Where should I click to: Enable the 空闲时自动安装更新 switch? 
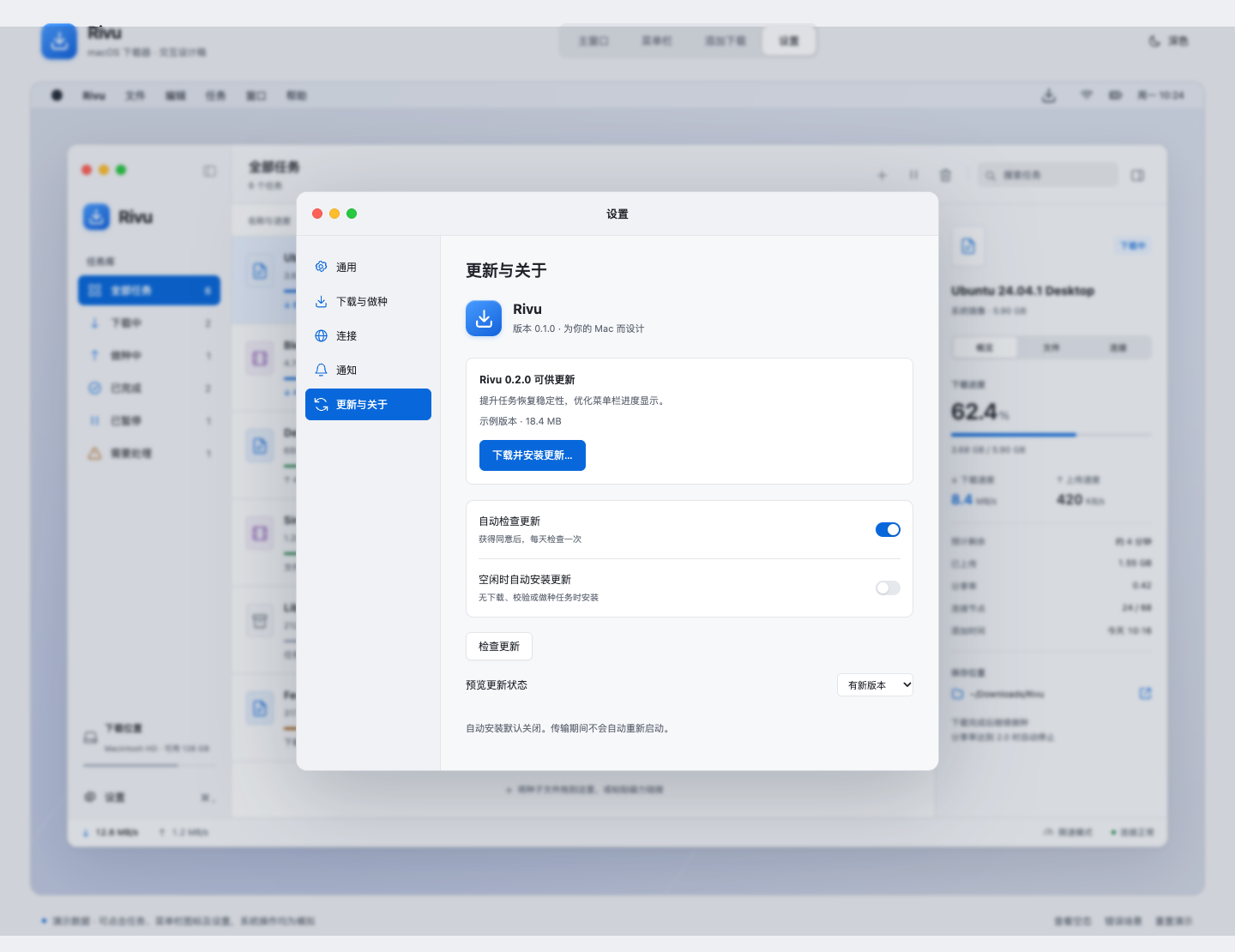pos(888,587)
